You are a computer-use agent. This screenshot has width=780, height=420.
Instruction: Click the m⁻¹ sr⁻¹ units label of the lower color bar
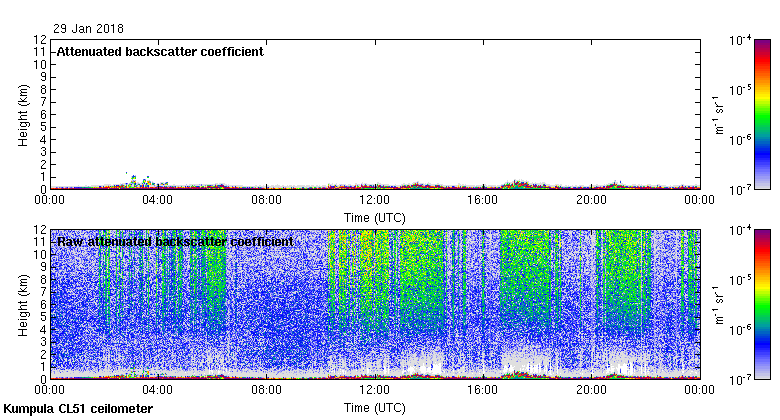[719, 305]
